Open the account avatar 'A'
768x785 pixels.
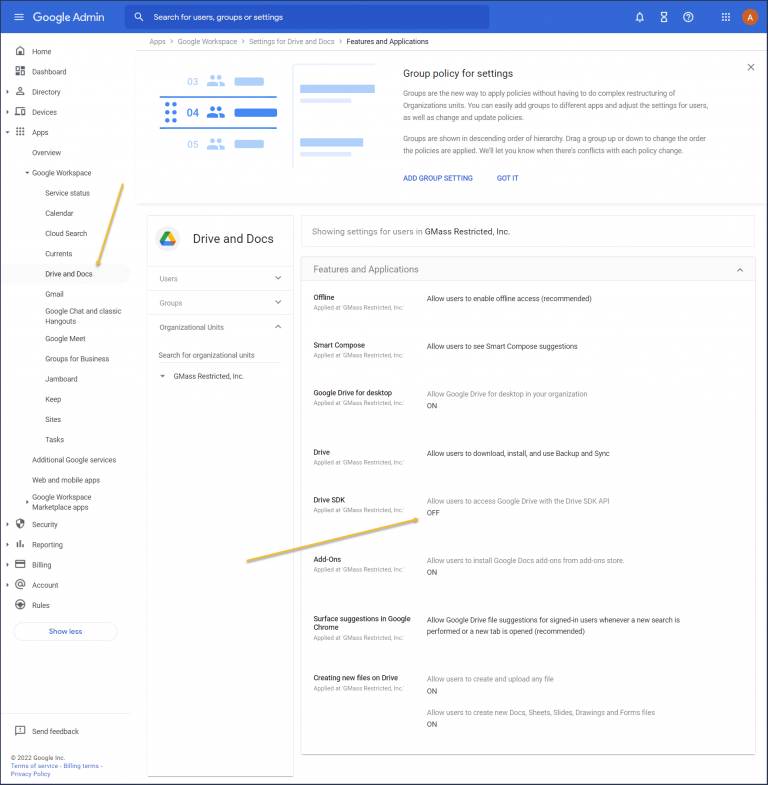750,18
